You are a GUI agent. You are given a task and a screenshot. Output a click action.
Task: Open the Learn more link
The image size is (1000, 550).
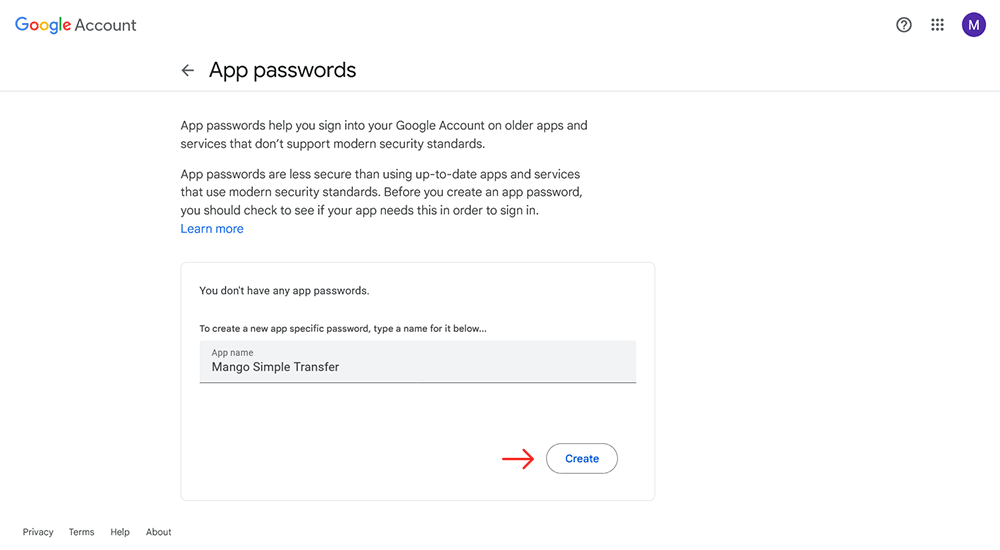click(x=212, y=228)
